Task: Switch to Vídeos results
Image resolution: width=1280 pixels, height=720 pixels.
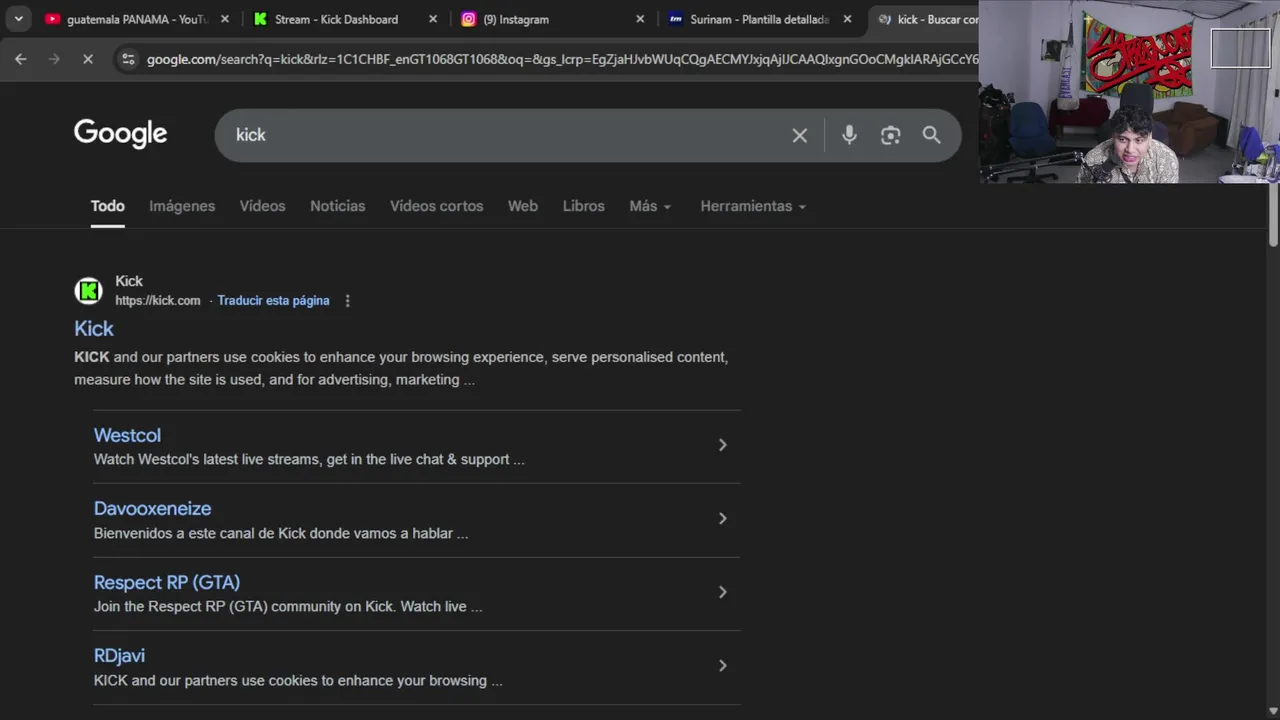Action: tap(262, 206)
